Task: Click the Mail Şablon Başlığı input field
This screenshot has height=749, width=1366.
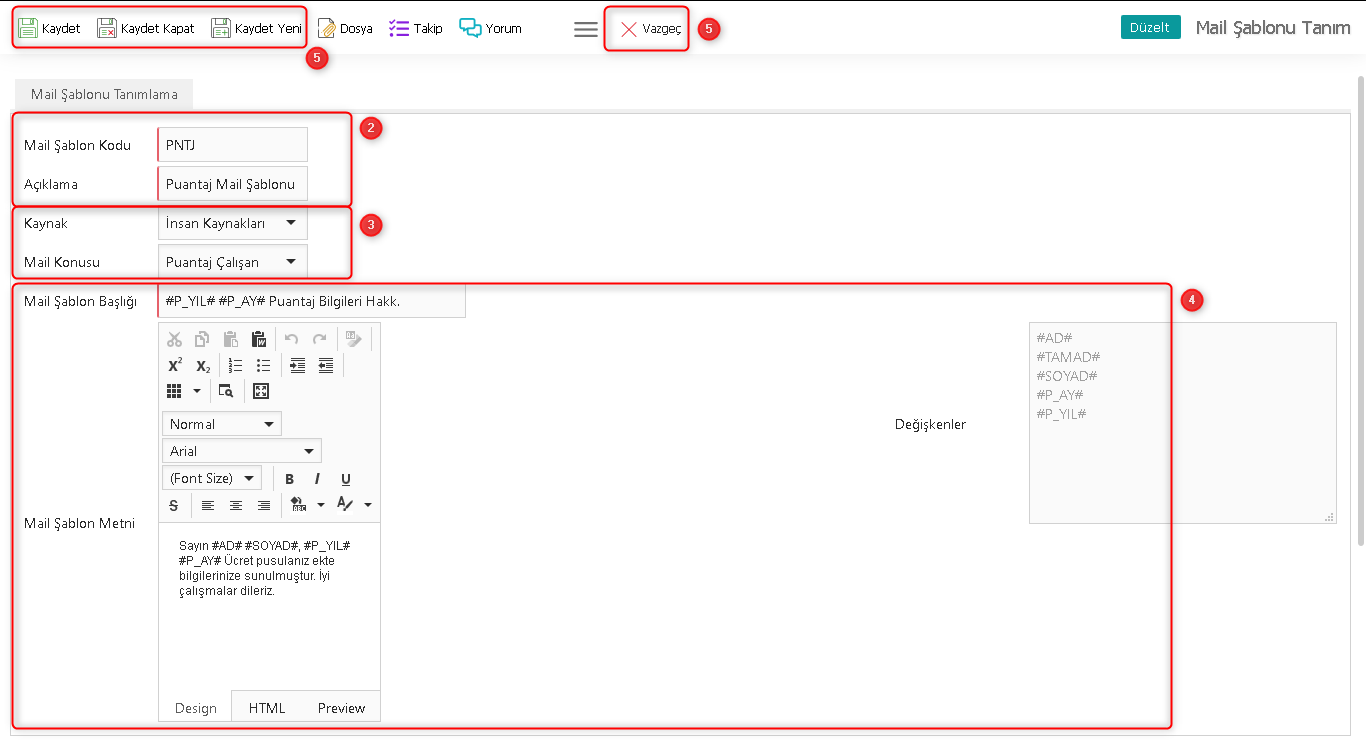Action: click(311, 301)
